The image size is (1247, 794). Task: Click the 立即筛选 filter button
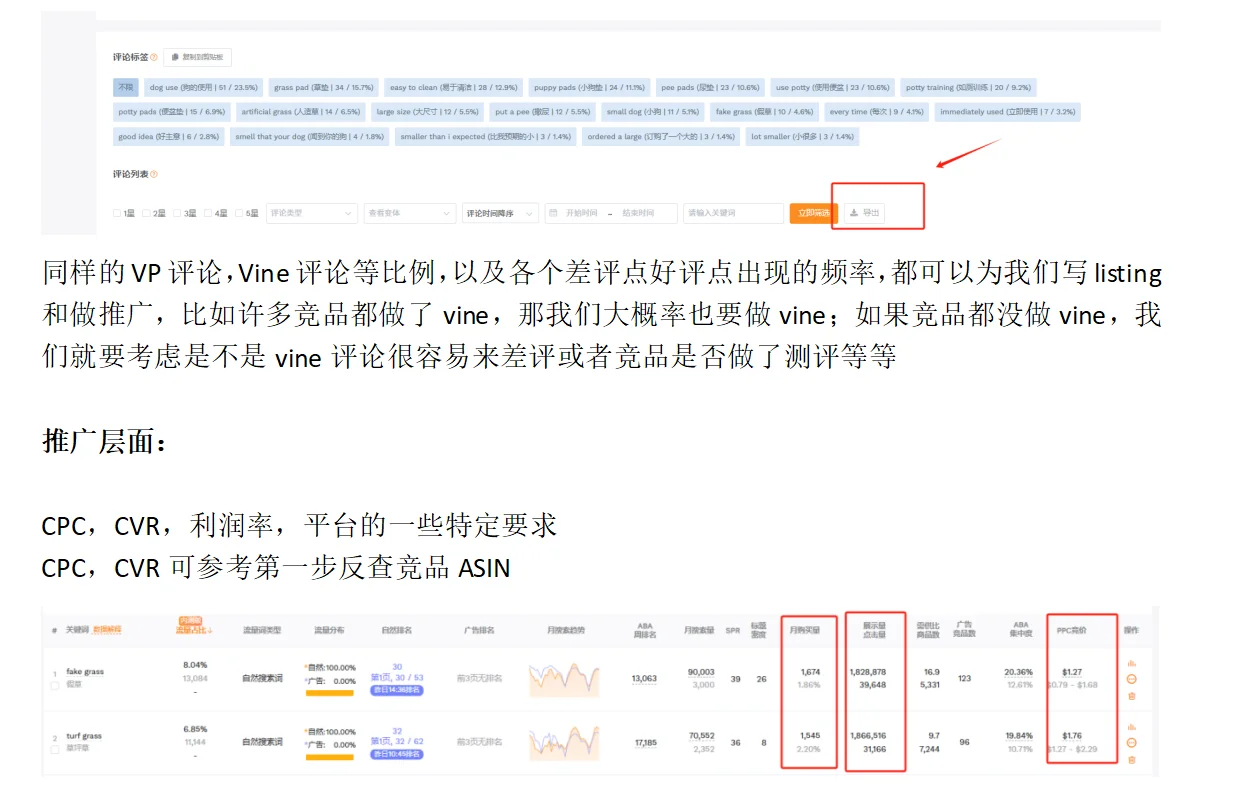point(812,212)
